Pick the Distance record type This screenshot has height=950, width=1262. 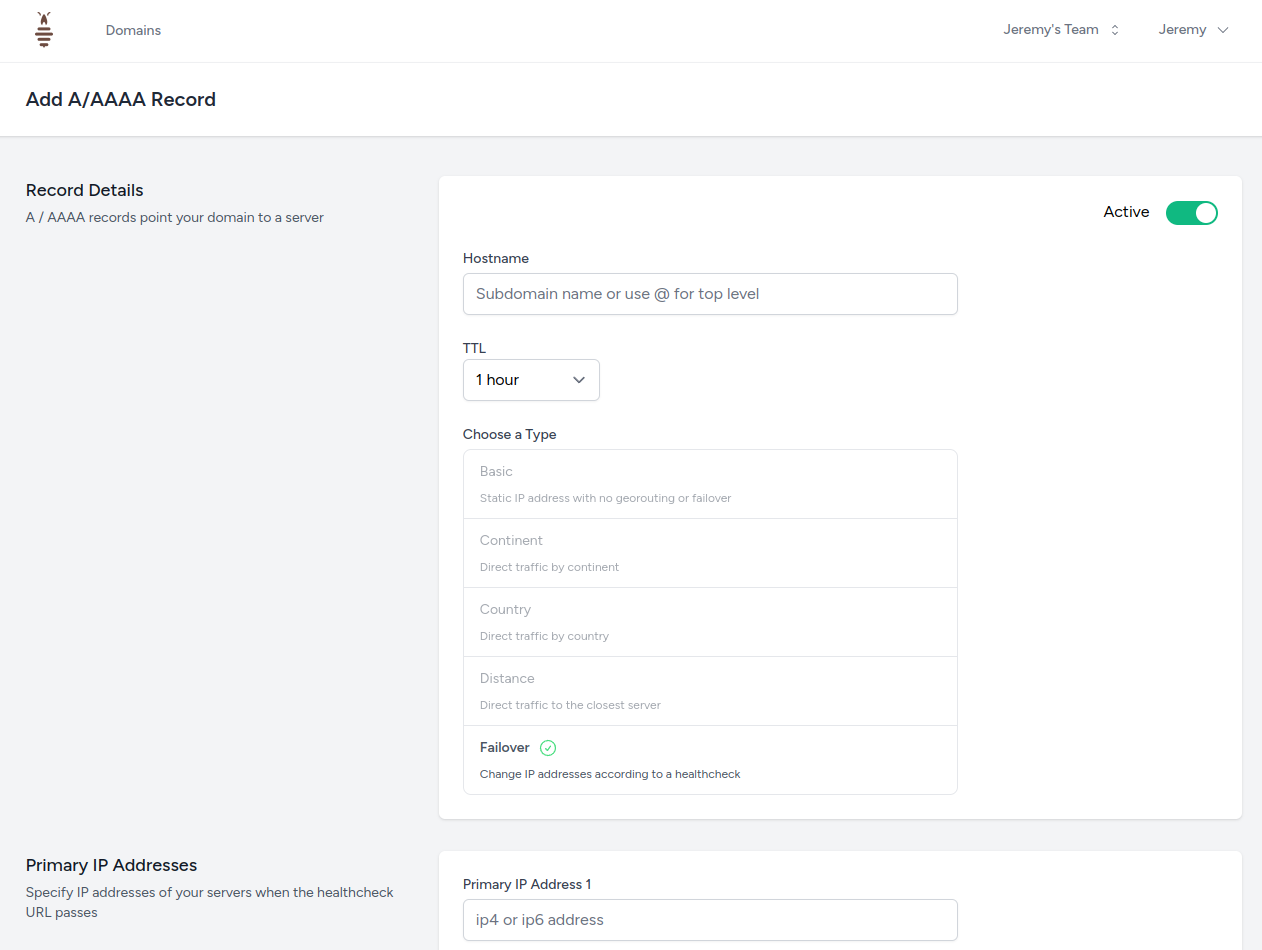point(710,691)
